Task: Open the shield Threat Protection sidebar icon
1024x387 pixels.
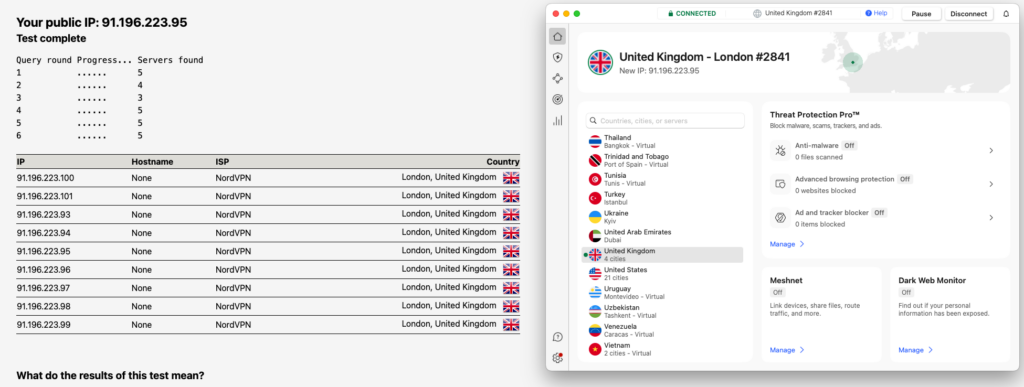Action: point(557,57)
